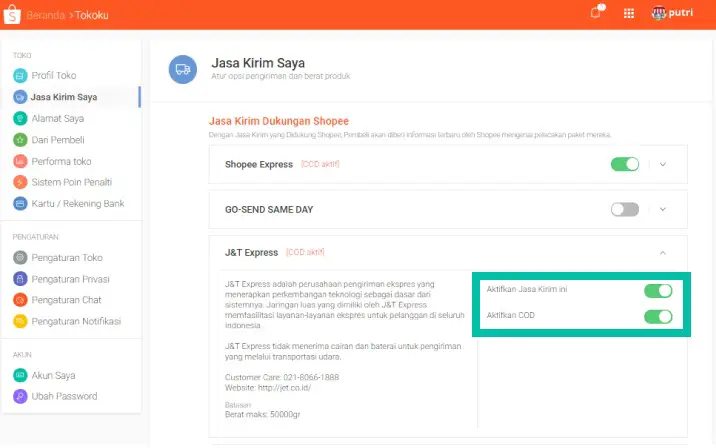Click the Shopee Express title
This screenshot has height=448, width=716.
(x=259, y=164)
